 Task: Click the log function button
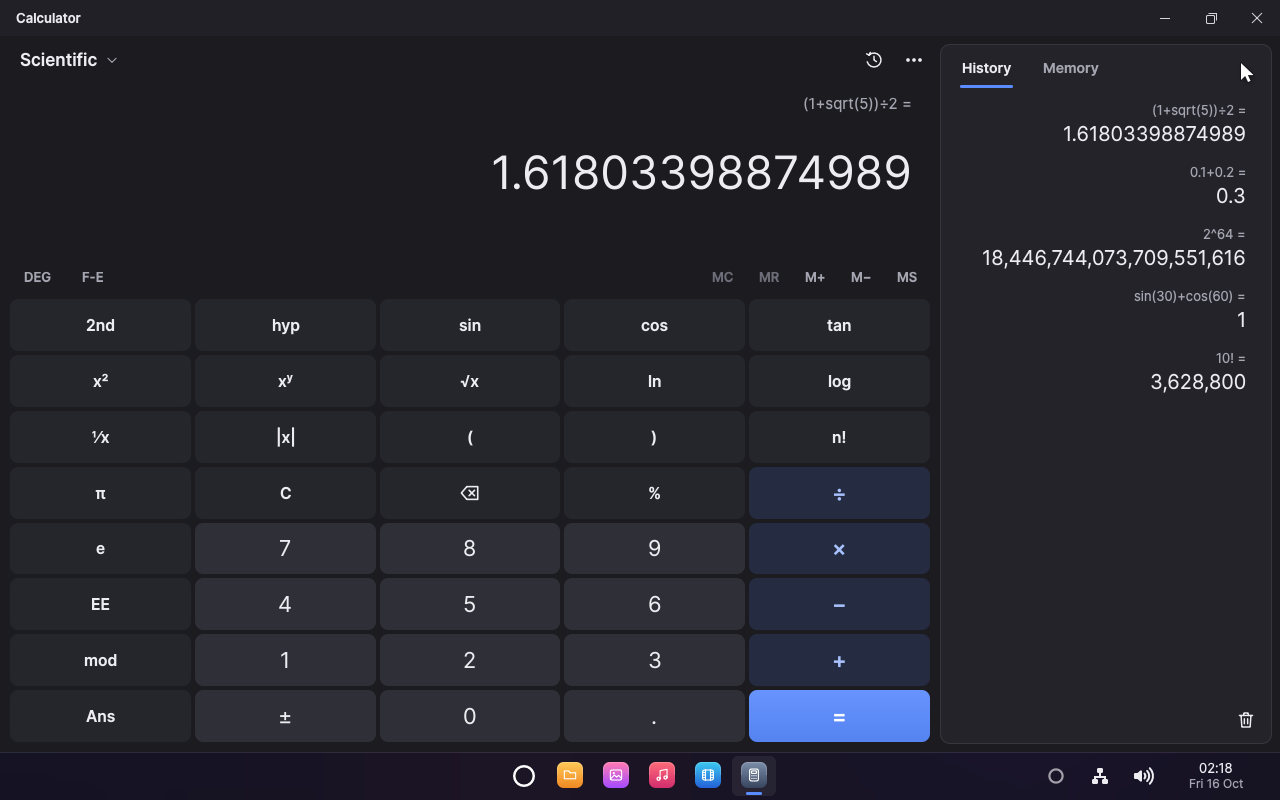coord(839,381)
